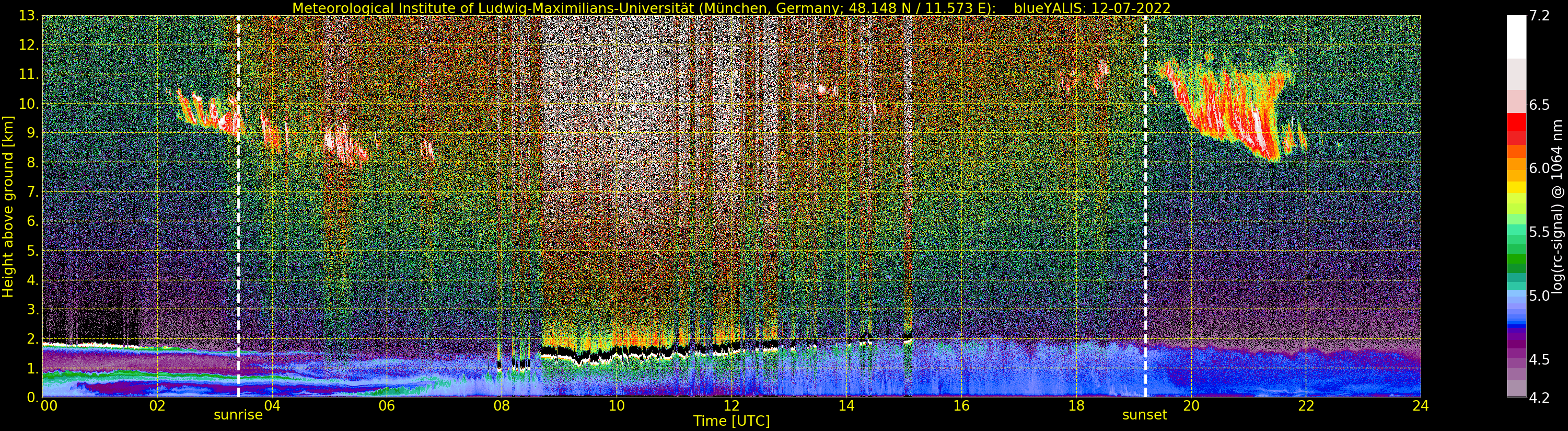Click the '04' tick on the time axis

(x=272, y=406)
